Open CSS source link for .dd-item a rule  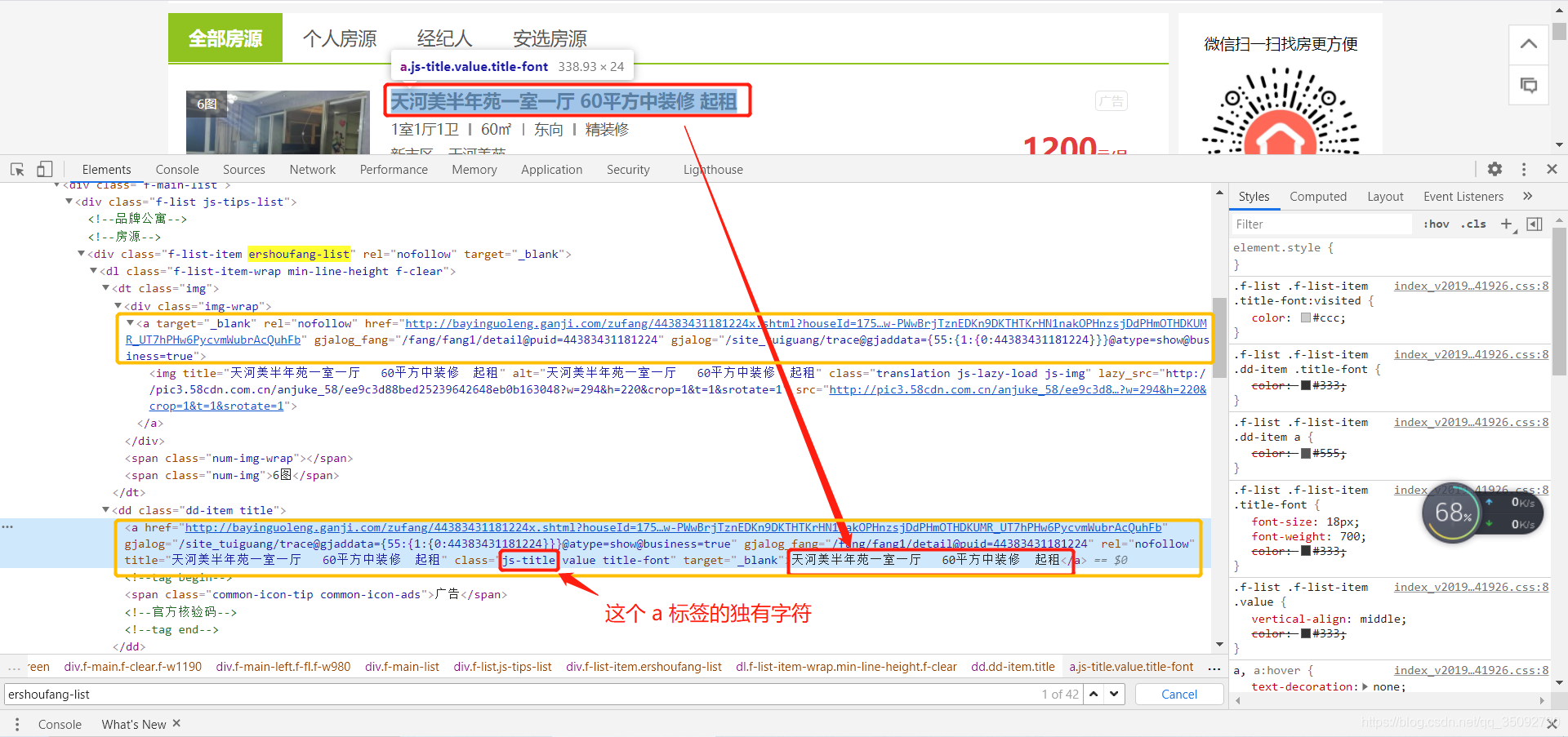click(x=1471, y=422)
